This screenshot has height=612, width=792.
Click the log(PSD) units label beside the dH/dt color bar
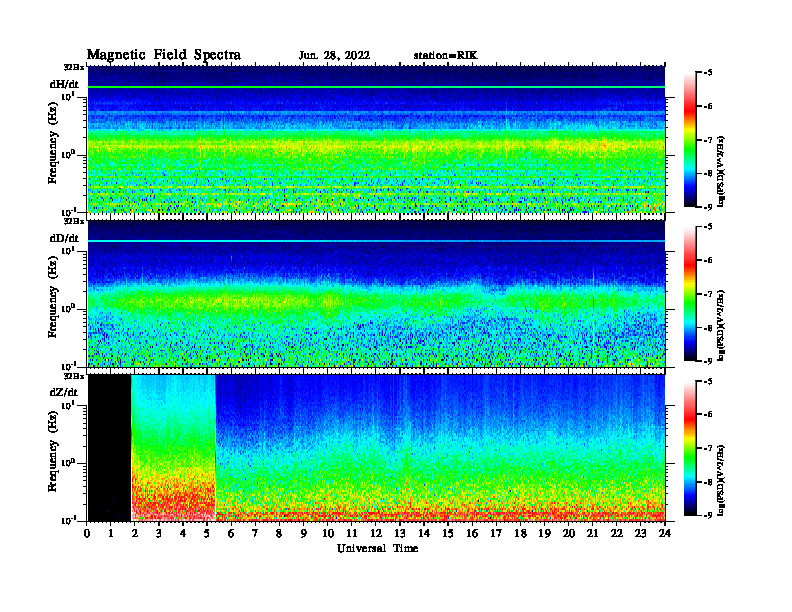[x=721, y=171]
